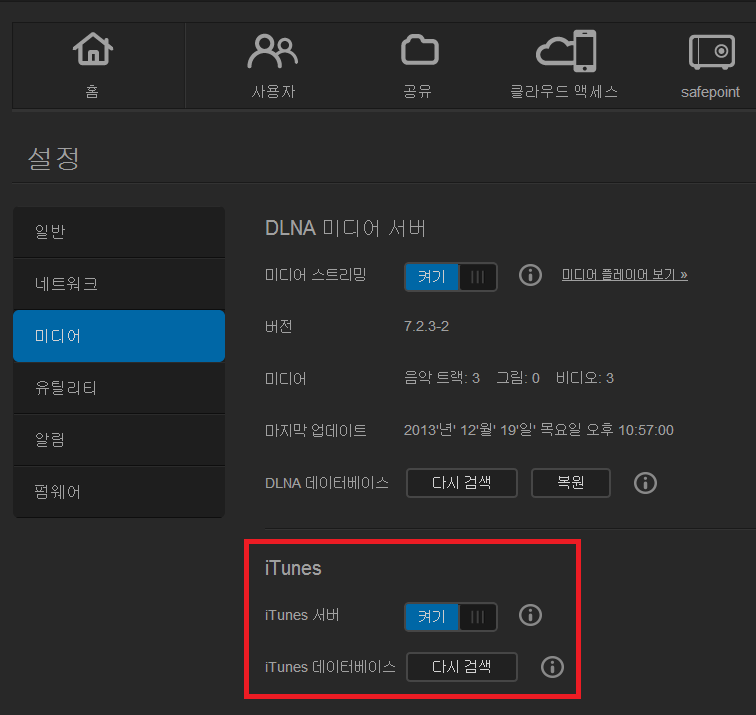Screen dimensions: 756x715
Task: Open the 공유 shares folder icon
Action: coord(418,50)
